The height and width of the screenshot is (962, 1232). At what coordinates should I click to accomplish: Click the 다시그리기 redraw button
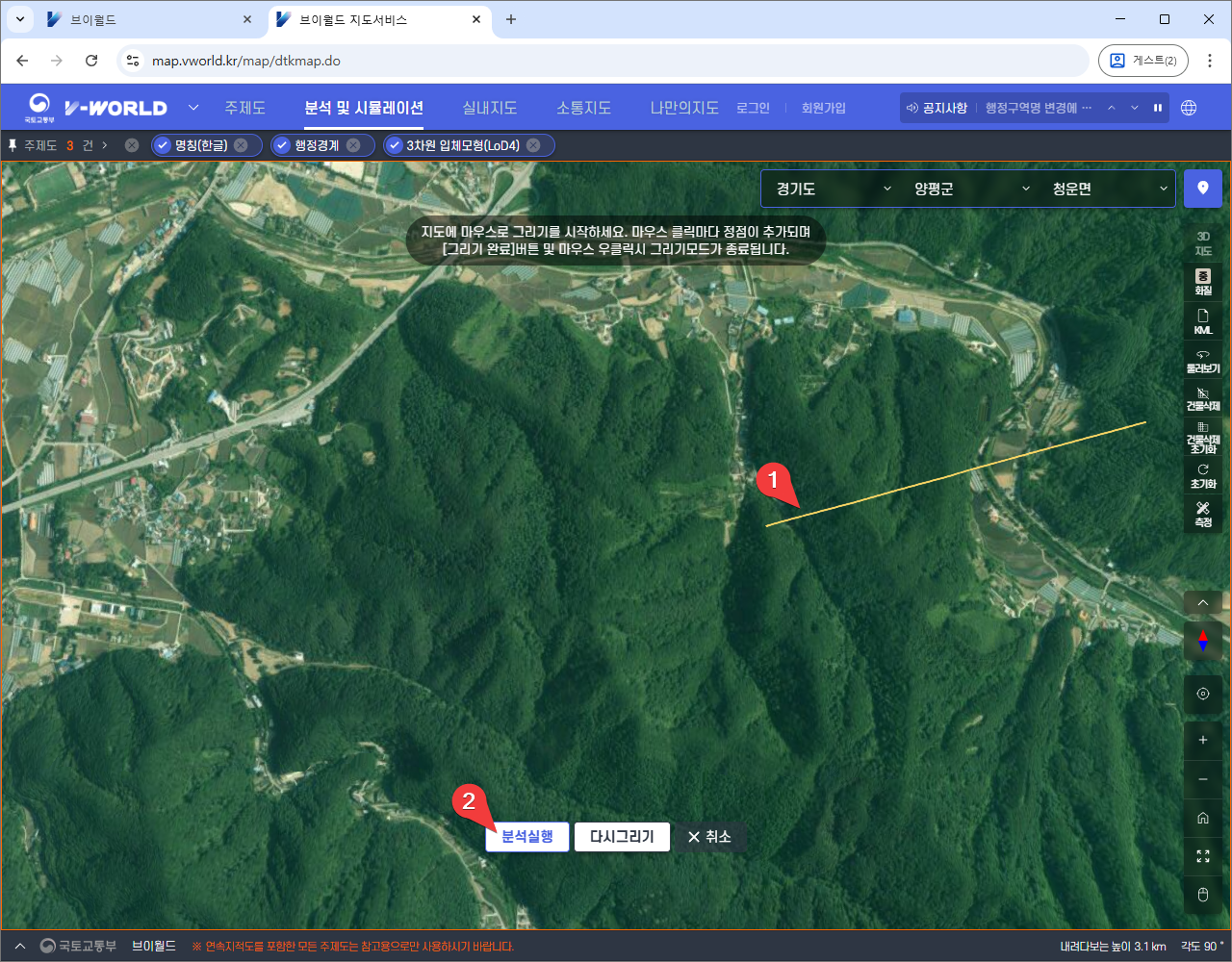click(622, 837)
